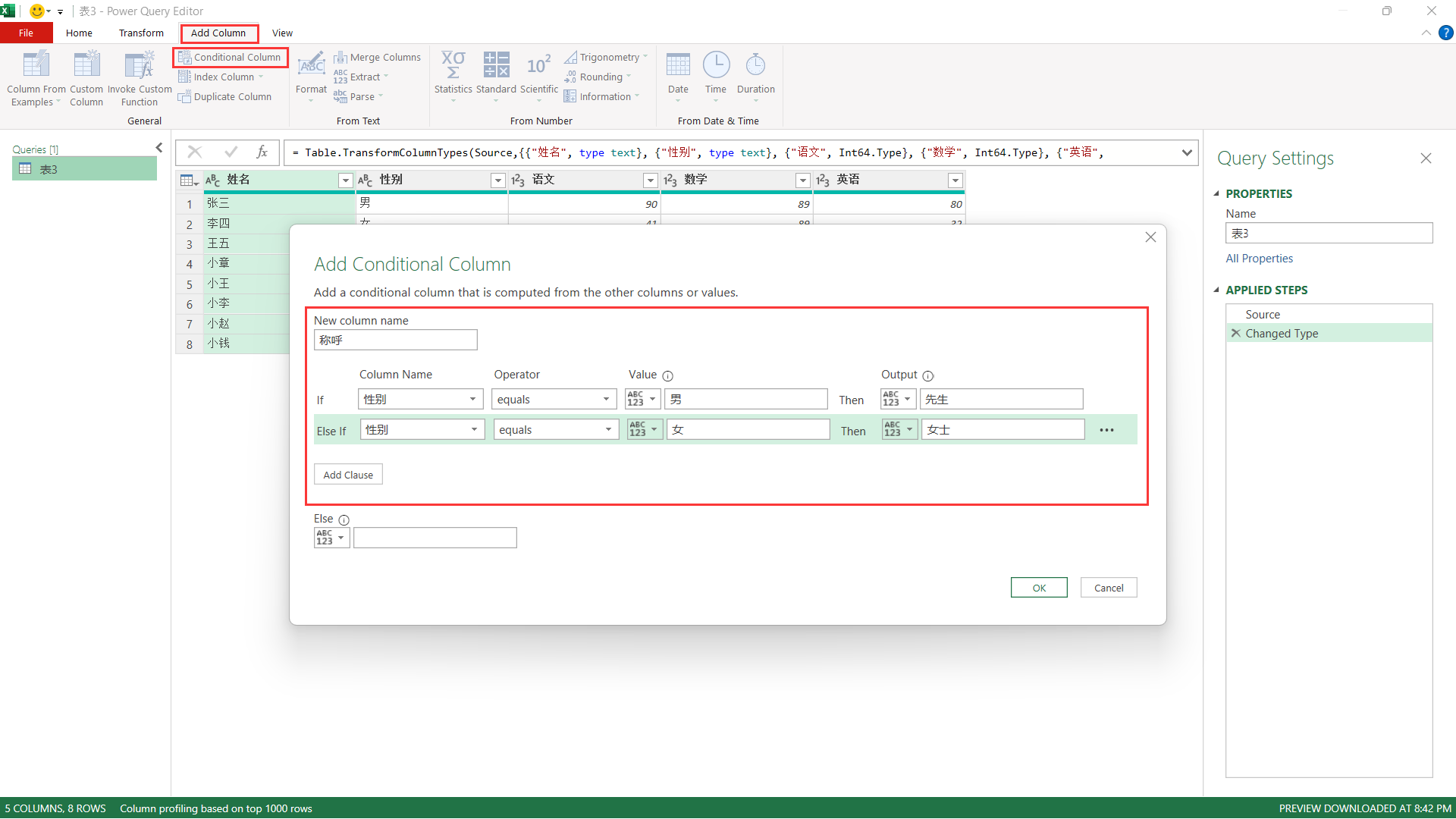Open the Statistics number tool
This screenshot has height=819, width=1456.
pyautogui.click(x=453, y=66)
